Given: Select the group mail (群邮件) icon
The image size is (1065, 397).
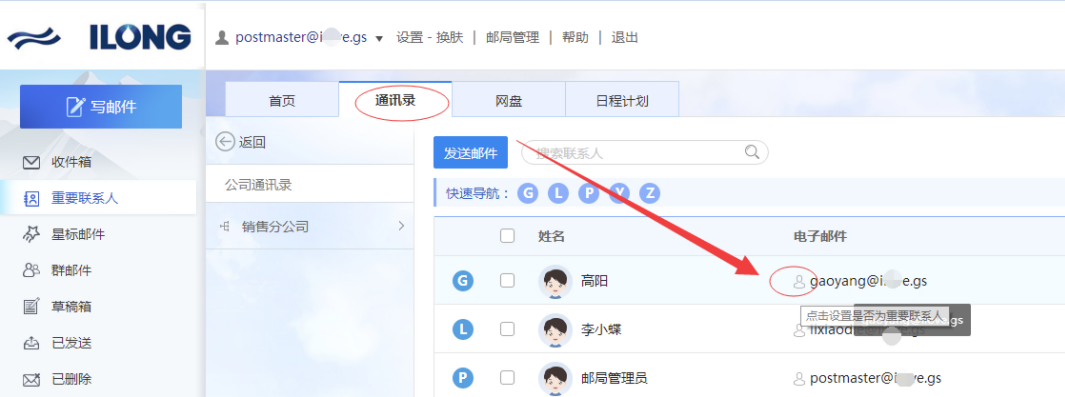Looking at the screenshot, I should click(31, 271).
